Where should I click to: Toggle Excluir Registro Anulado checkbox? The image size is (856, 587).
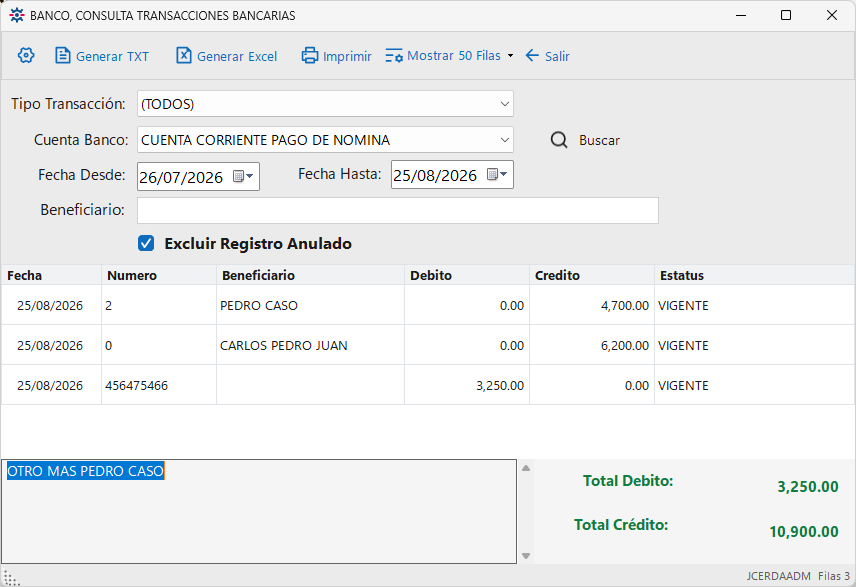(146, 243)
